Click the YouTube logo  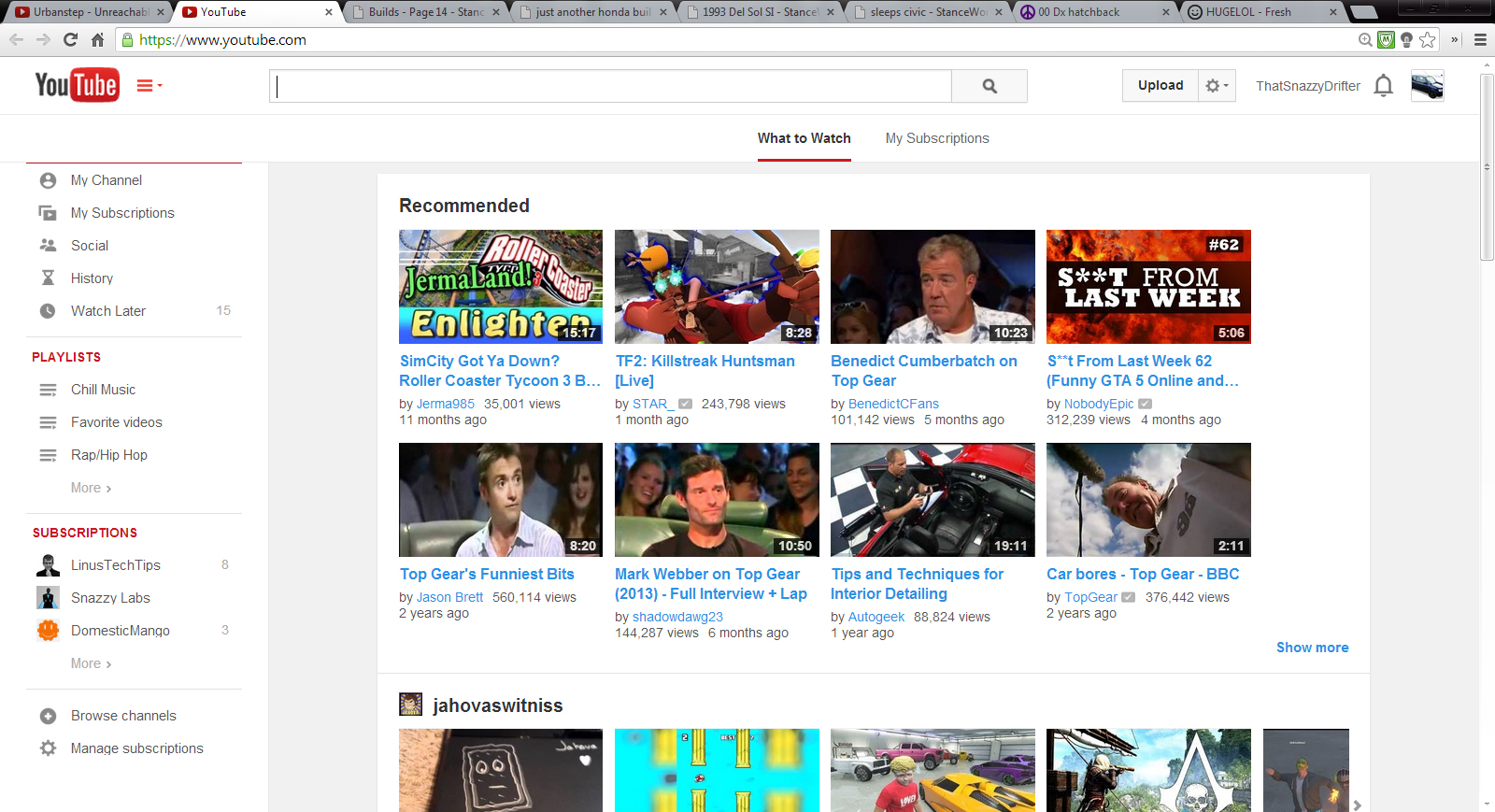pyautogui.click(x=77, y=85)
